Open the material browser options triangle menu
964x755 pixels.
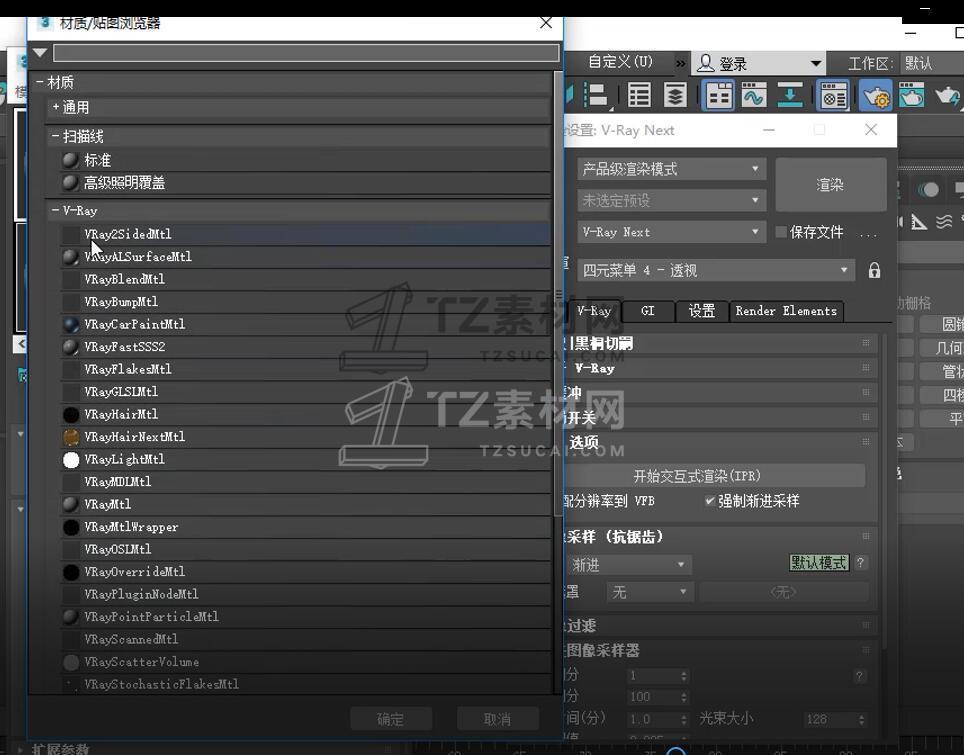pyautogui.click(x=40, y=53)
